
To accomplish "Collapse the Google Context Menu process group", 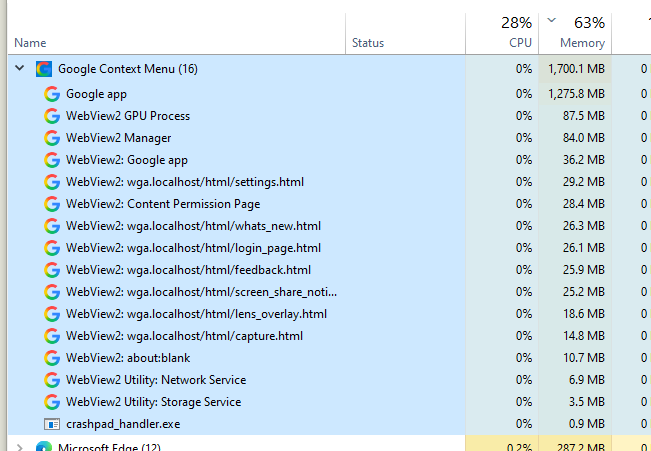I will point(20,68).
